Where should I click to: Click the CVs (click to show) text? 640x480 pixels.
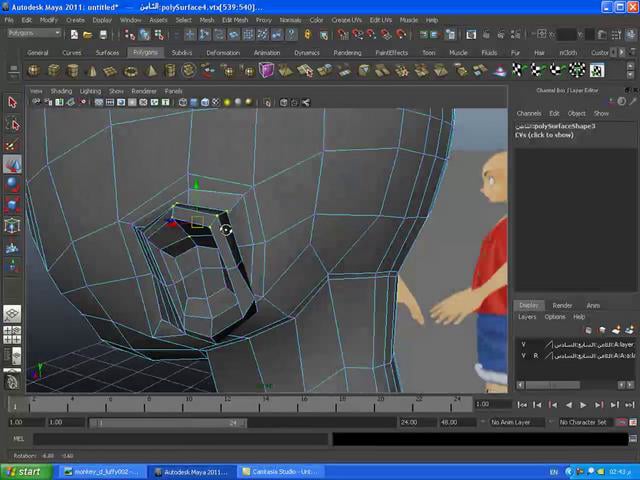(544, 135)
